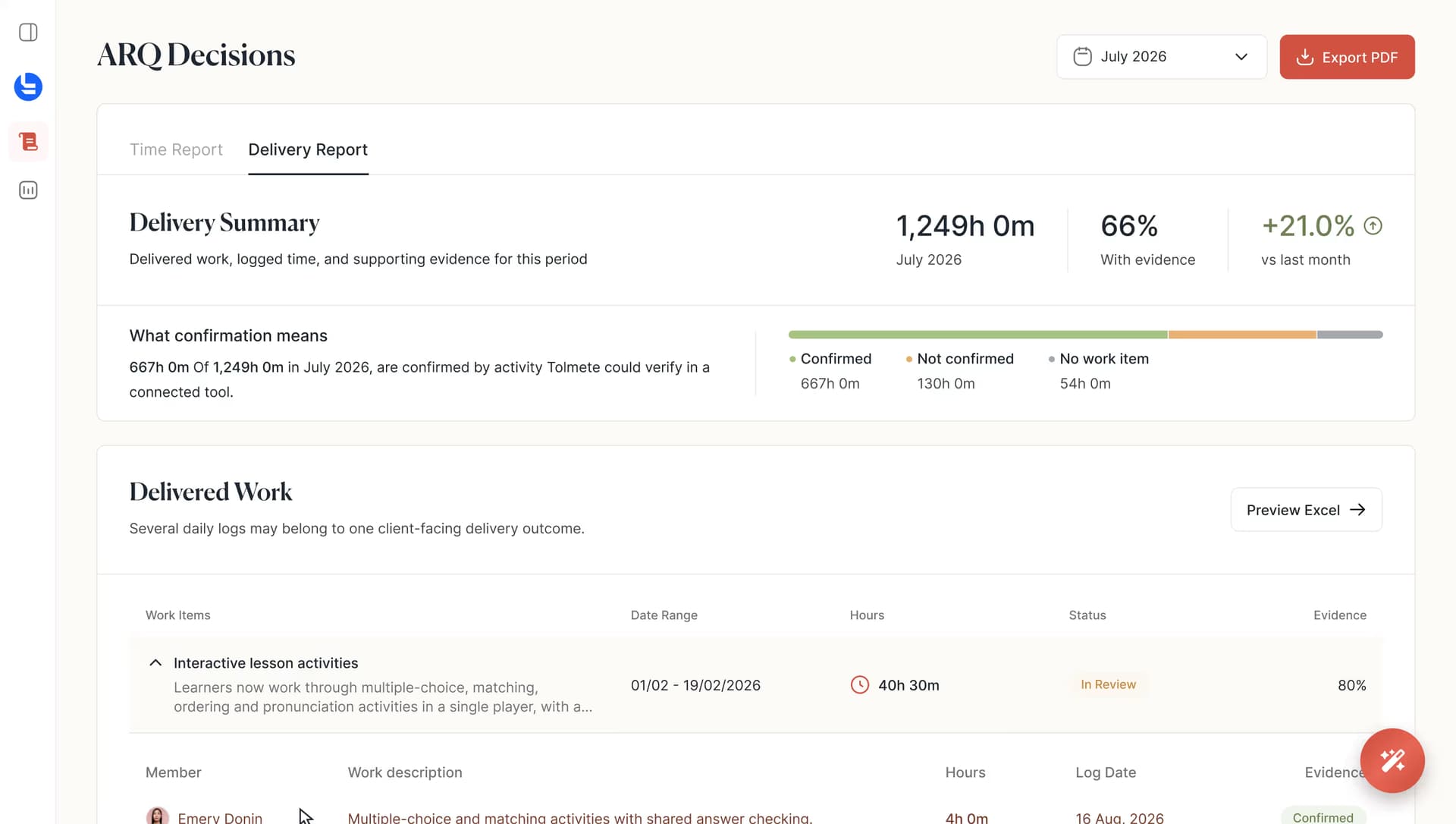Select the Delivery Report tab

pos(308,149)
